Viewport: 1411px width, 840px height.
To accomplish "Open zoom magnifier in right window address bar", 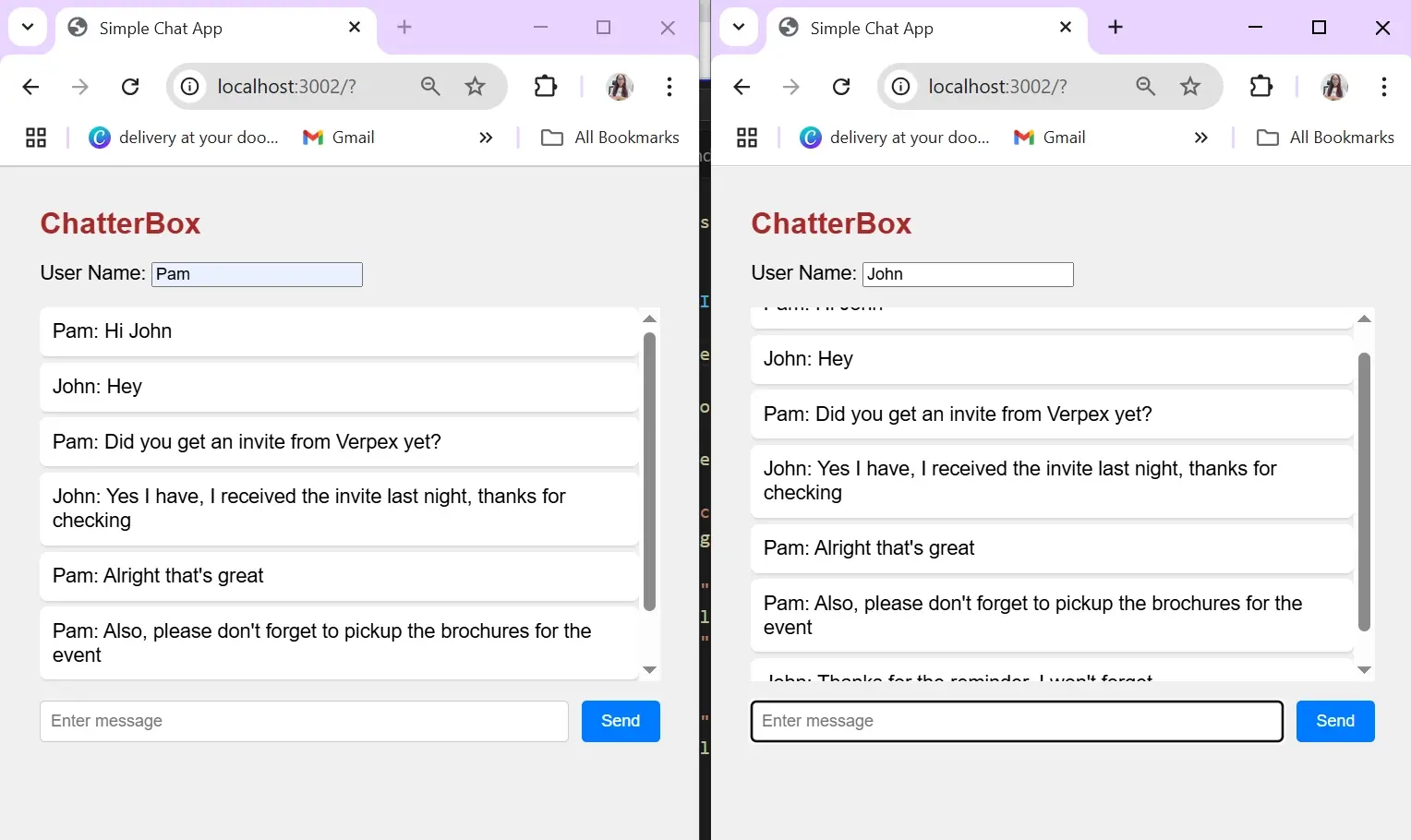I will tap(1146, 87).
